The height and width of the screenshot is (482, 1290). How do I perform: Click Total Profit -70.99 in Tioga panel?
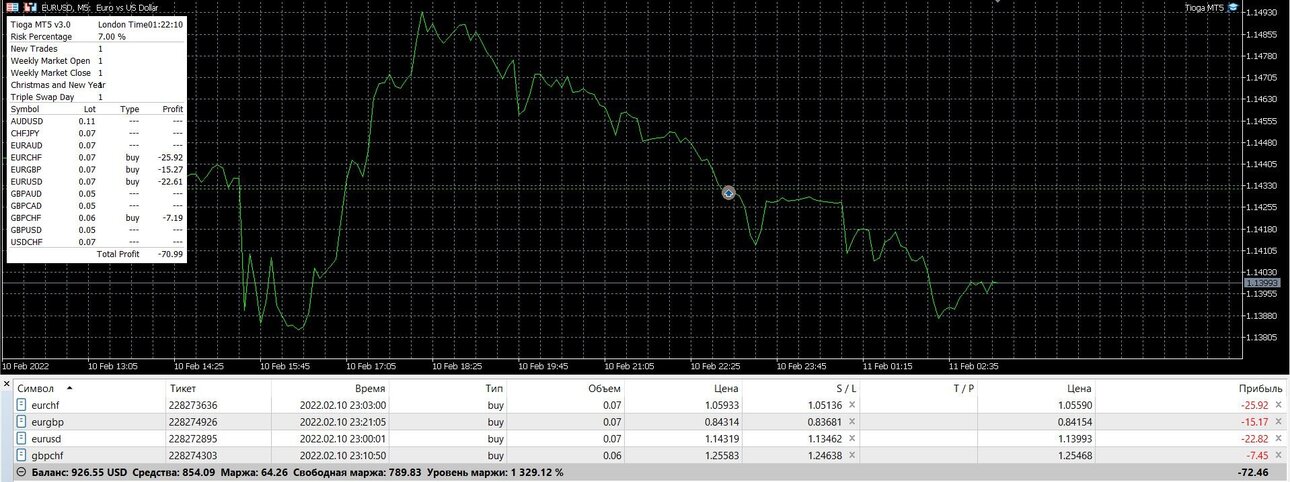[x=139, y=254]
